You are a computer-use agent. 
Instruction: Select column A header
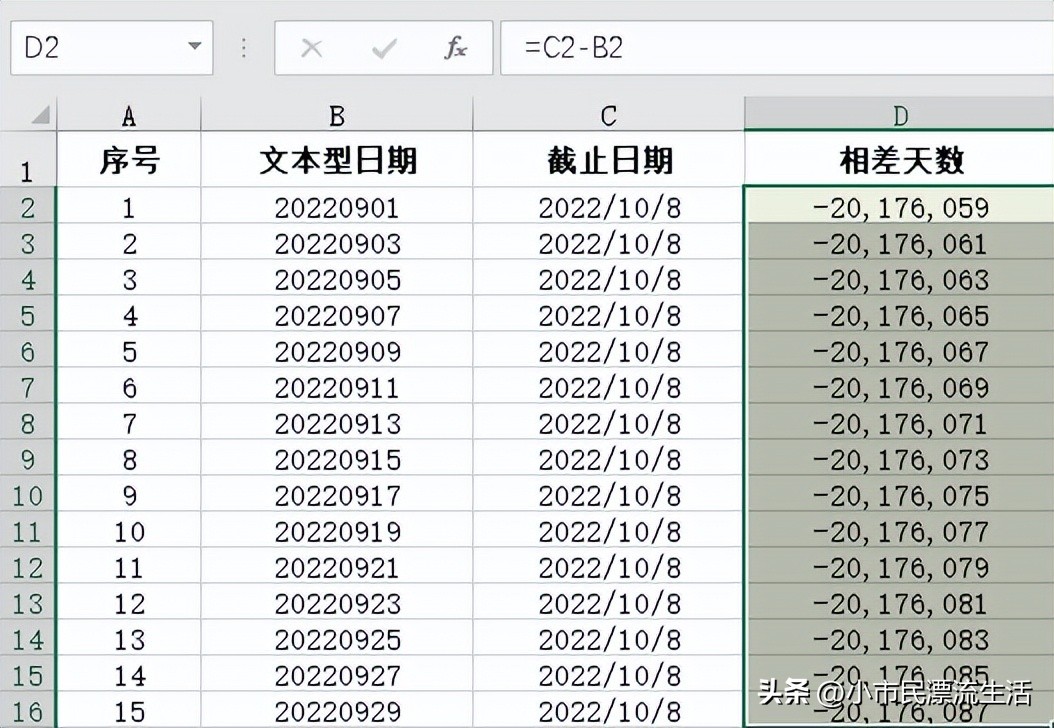click(129, 115)
